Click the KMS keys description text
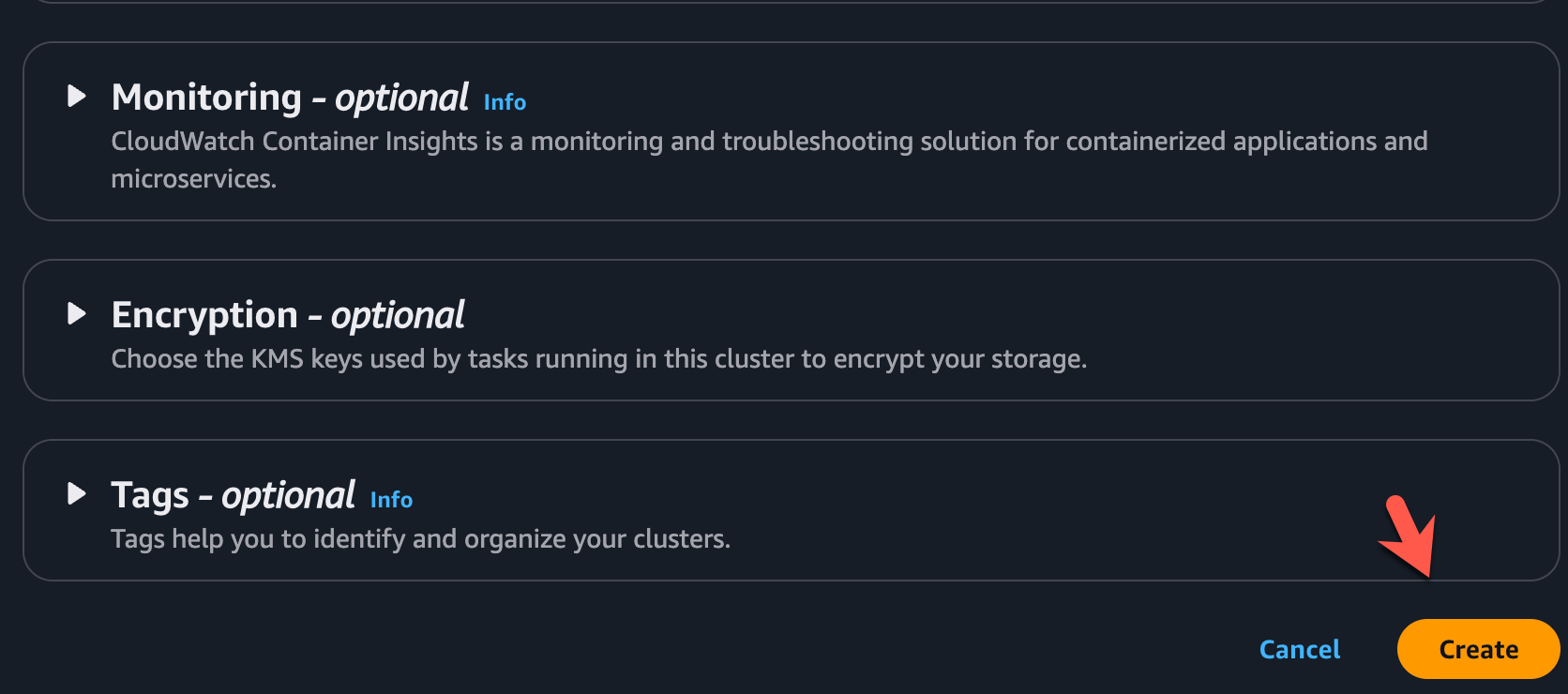1568x694 pixels. (598, 359)
